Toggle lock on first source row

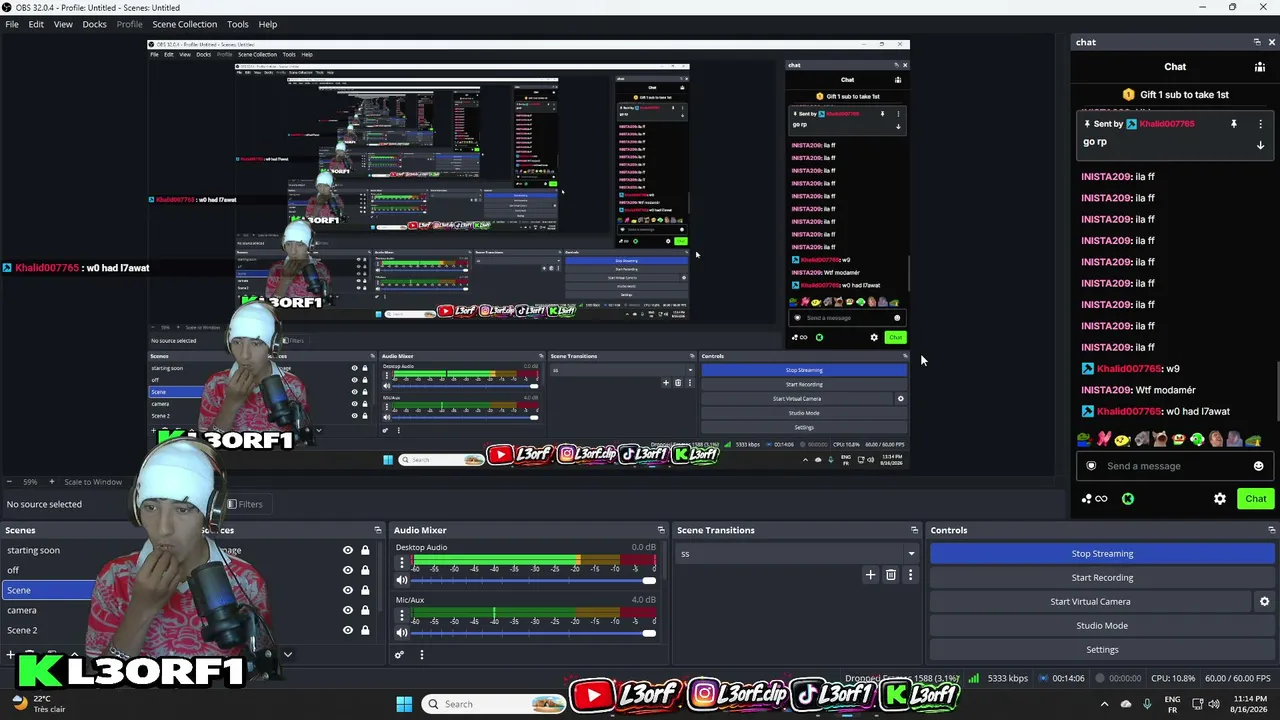(x=365, y=550)
